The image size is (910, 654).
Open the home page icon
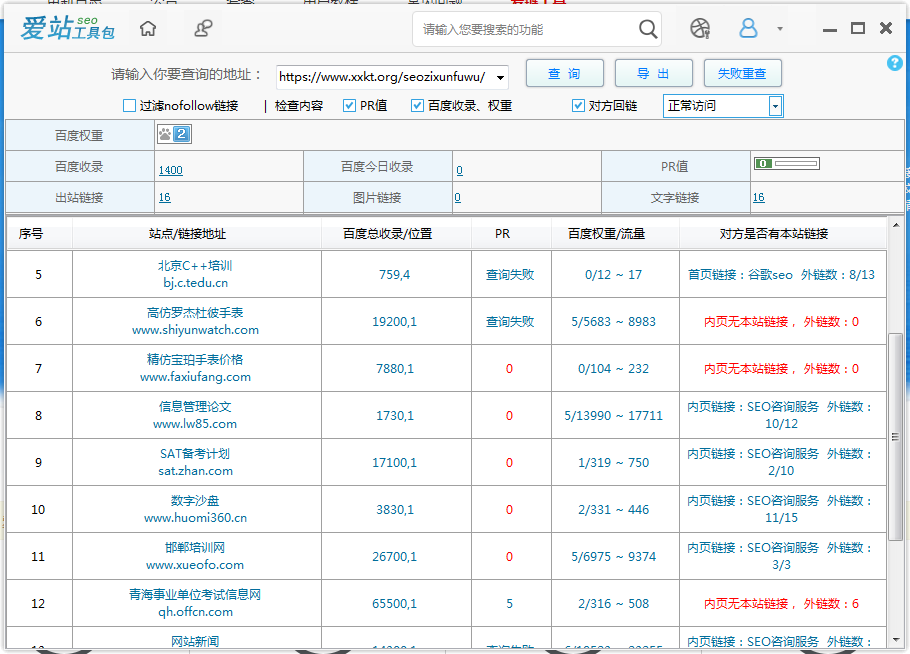point(148,28)
